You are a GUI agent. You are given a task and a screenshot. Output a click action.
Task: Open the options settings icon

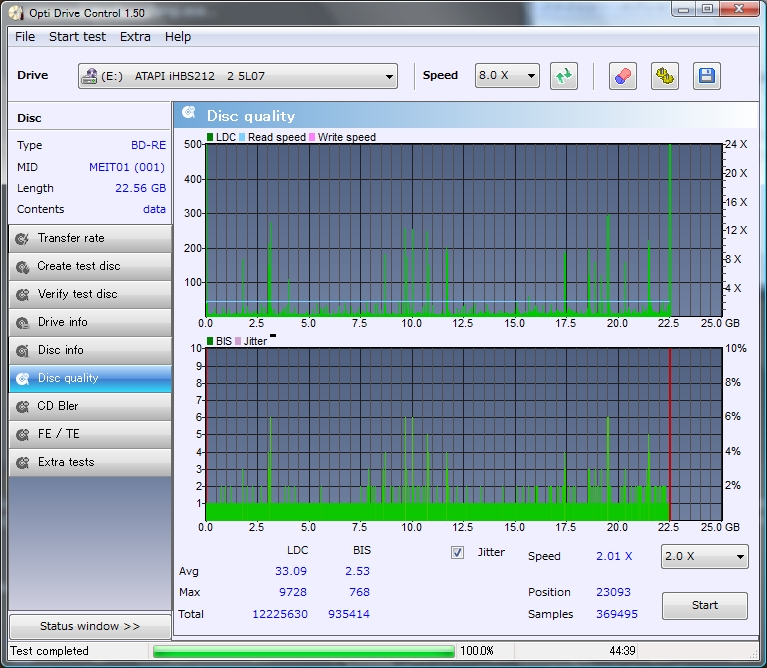point(665,76)
